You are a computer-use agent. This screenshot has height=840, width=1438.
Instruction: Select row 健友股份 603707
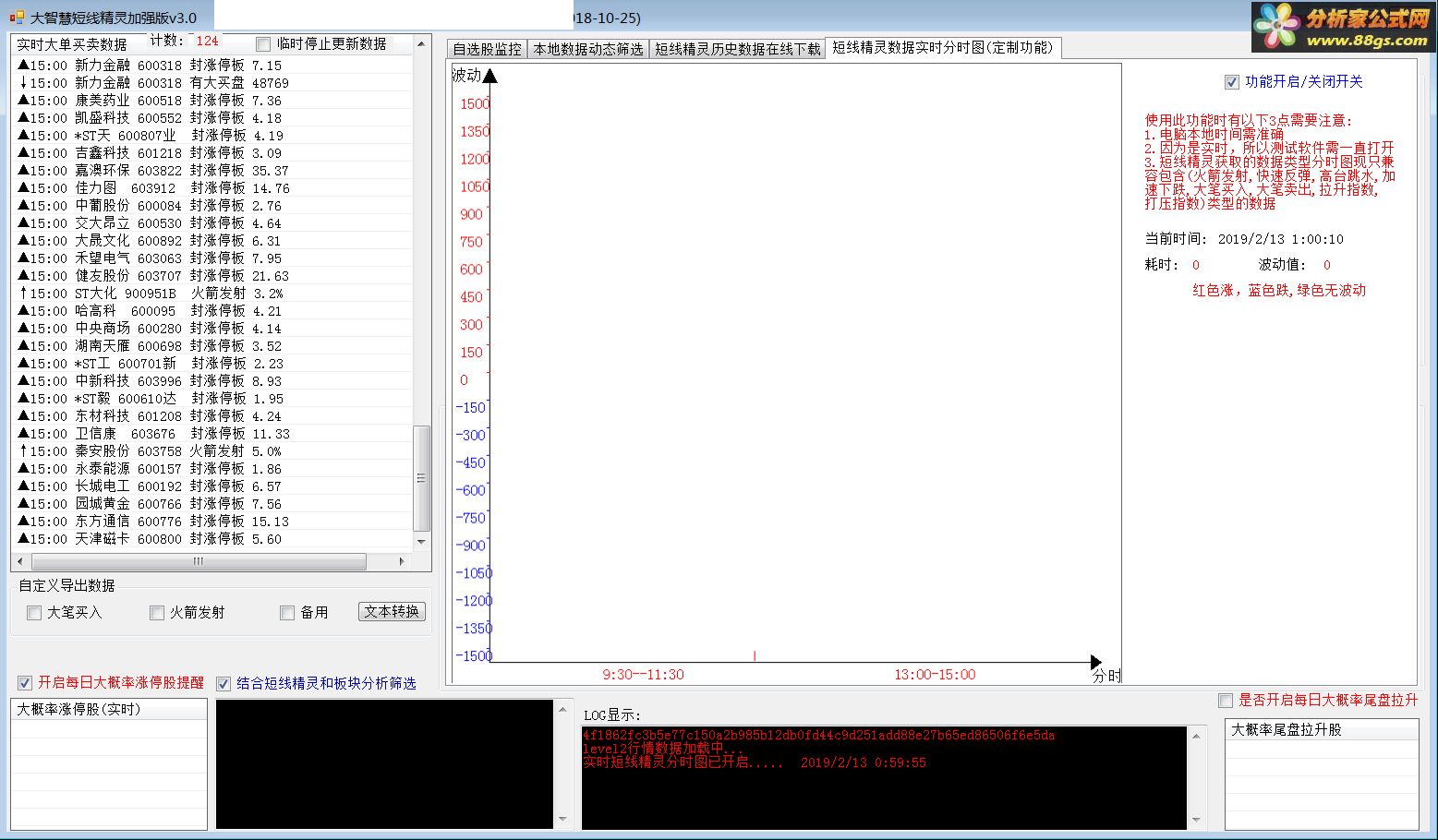coord(212,276)
